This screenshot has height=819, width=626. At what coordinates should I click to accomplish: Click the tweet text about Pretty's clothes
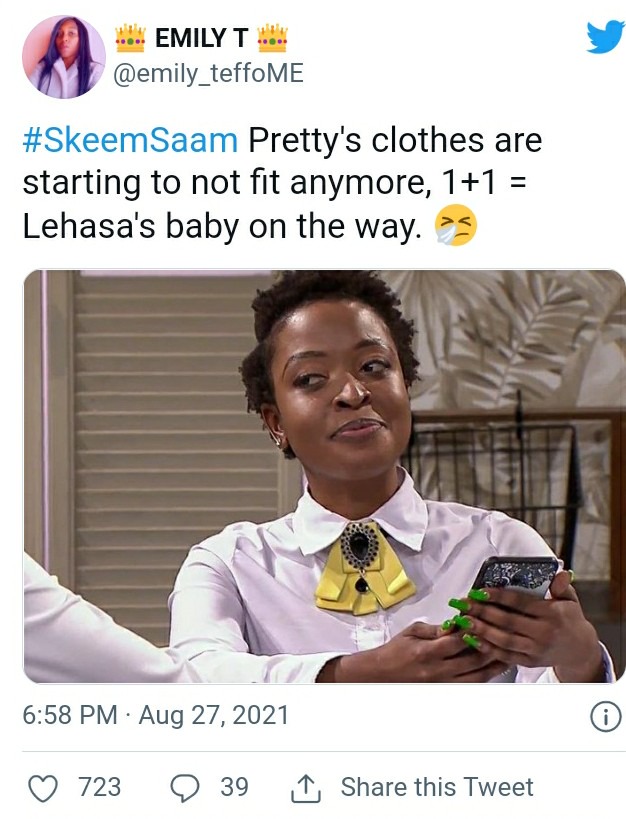coord(282,183)
